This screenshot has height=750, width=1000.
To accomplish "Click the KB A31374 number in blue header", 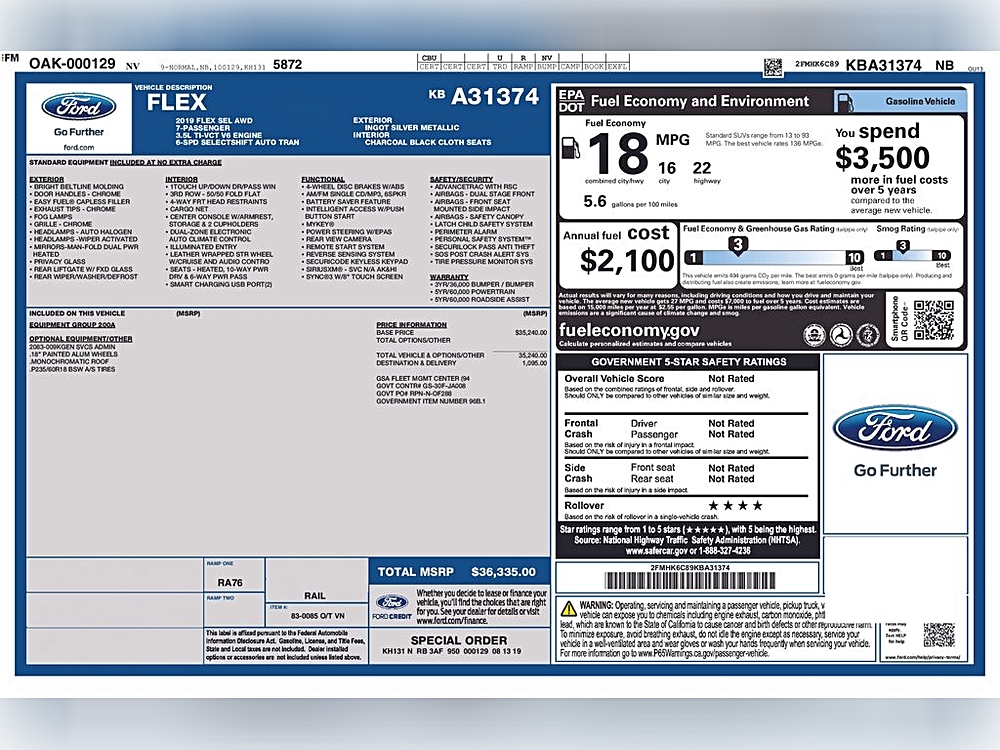I will coord(483,96).
